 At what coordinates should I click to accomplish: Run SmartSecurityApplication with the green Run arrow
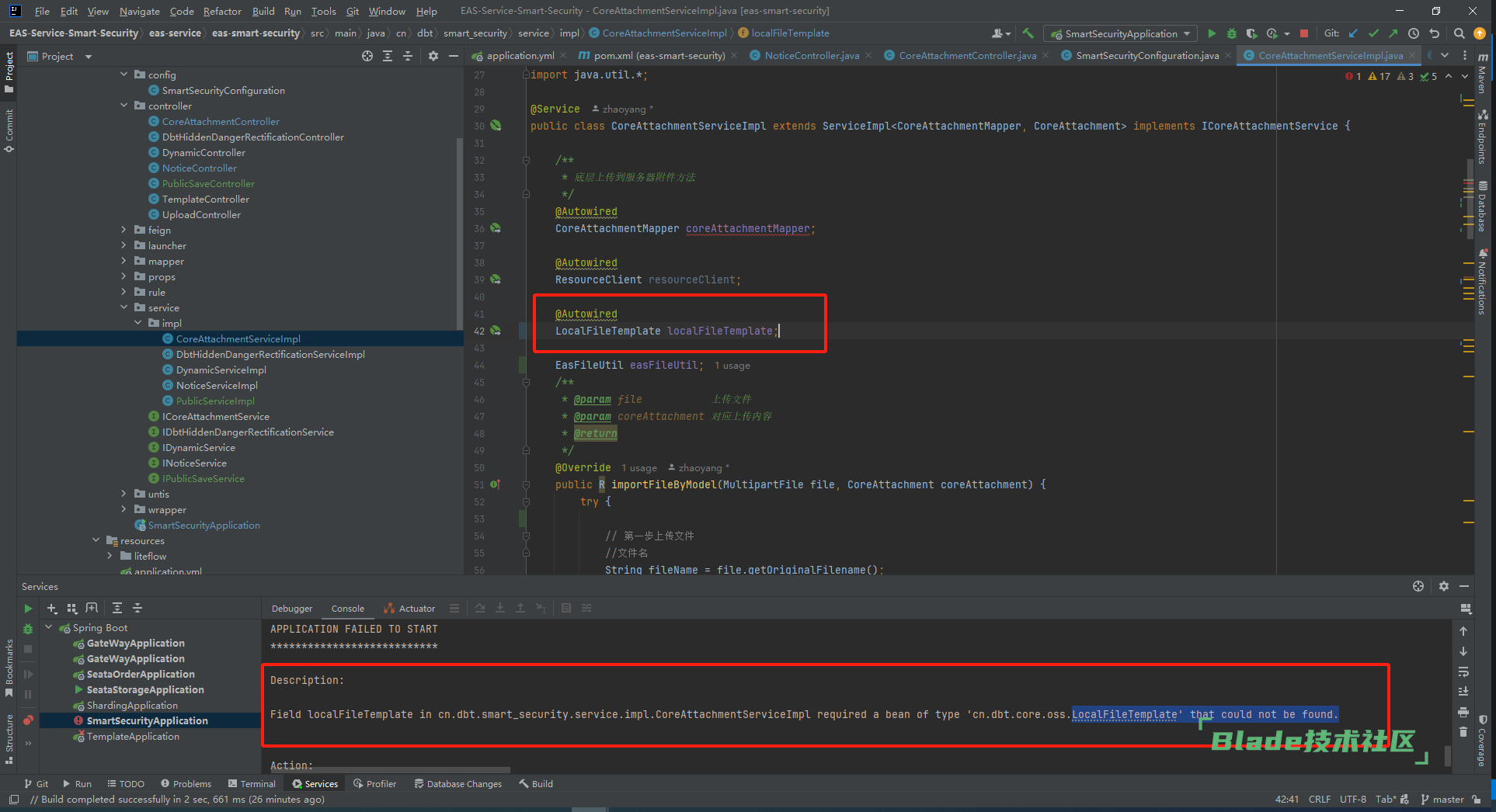pyautogui.click(x=1212, y=33)
